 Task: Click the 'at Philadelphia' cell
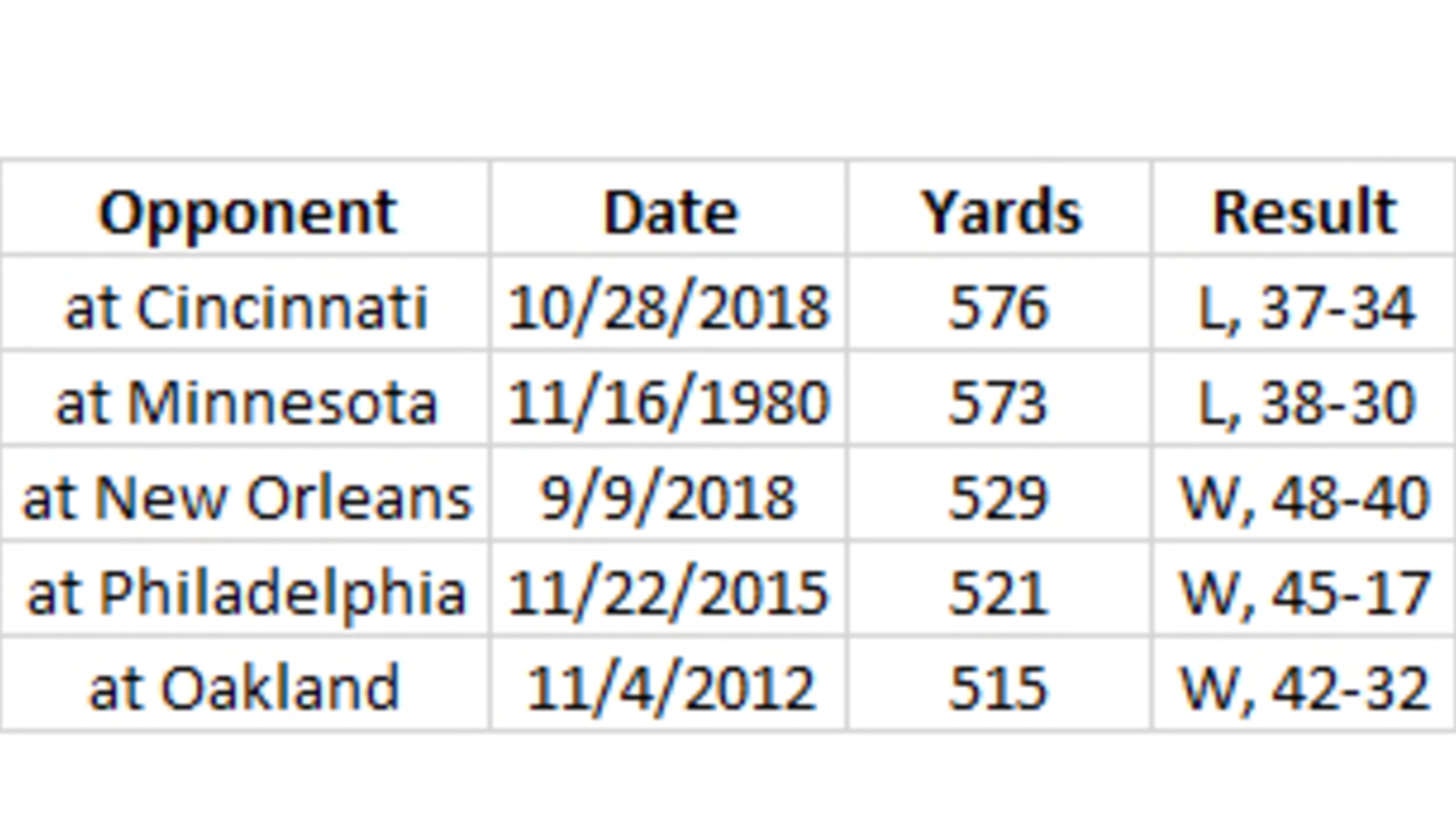click(245, 589)
